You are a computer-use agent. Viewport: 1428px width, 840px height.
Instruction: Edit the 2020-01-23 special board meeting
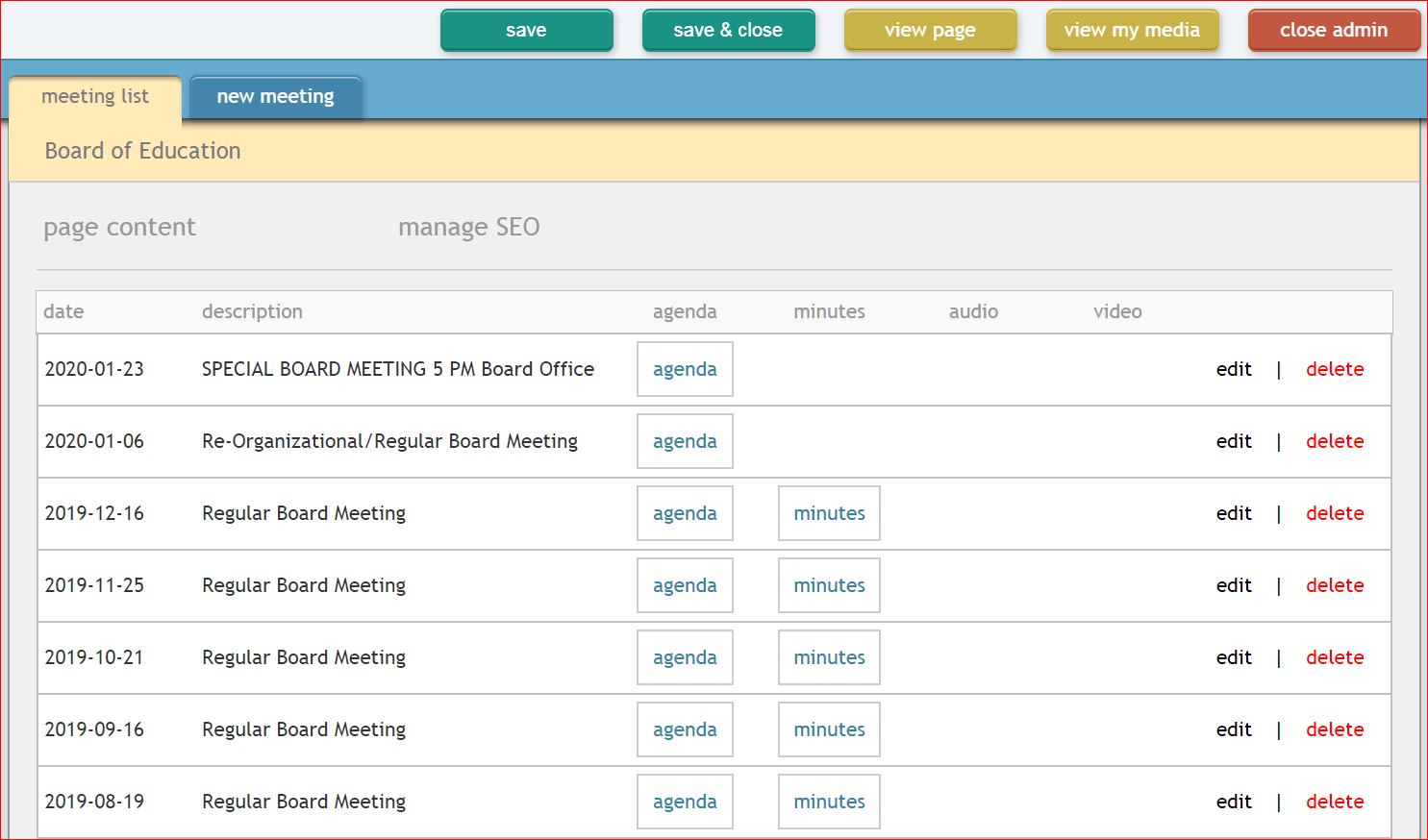click(1234, 369)
